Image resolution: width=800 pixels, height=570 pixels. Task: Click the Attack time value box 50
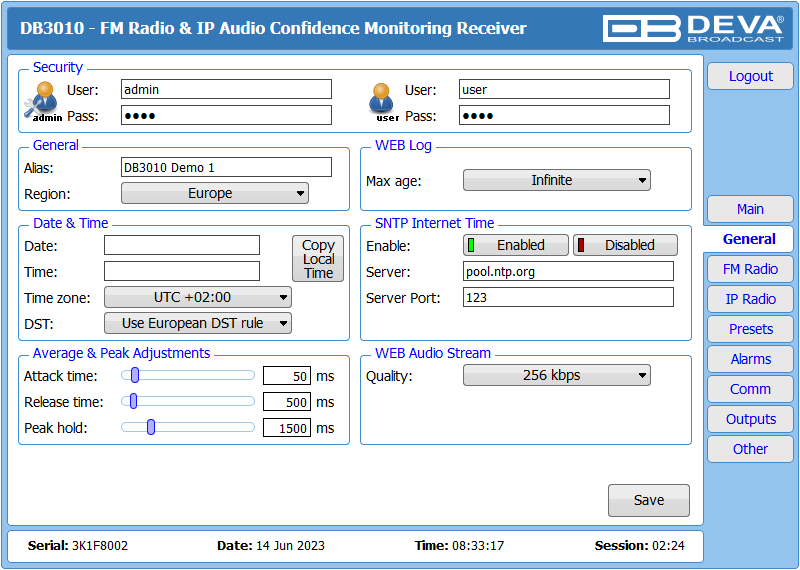coord(287,376)
